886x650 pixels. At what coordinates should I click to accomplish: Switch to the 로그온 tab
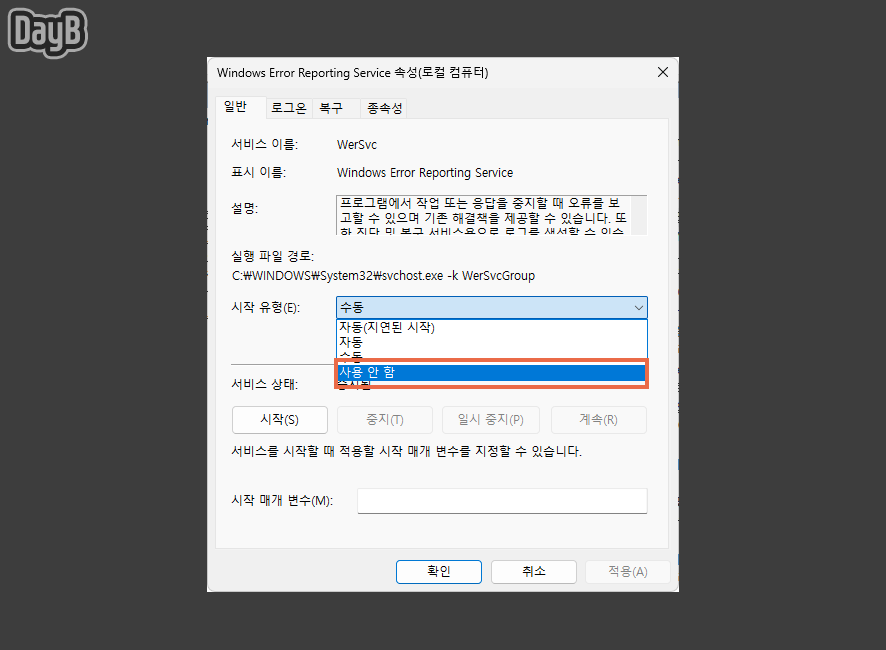(x=288, y=107)
